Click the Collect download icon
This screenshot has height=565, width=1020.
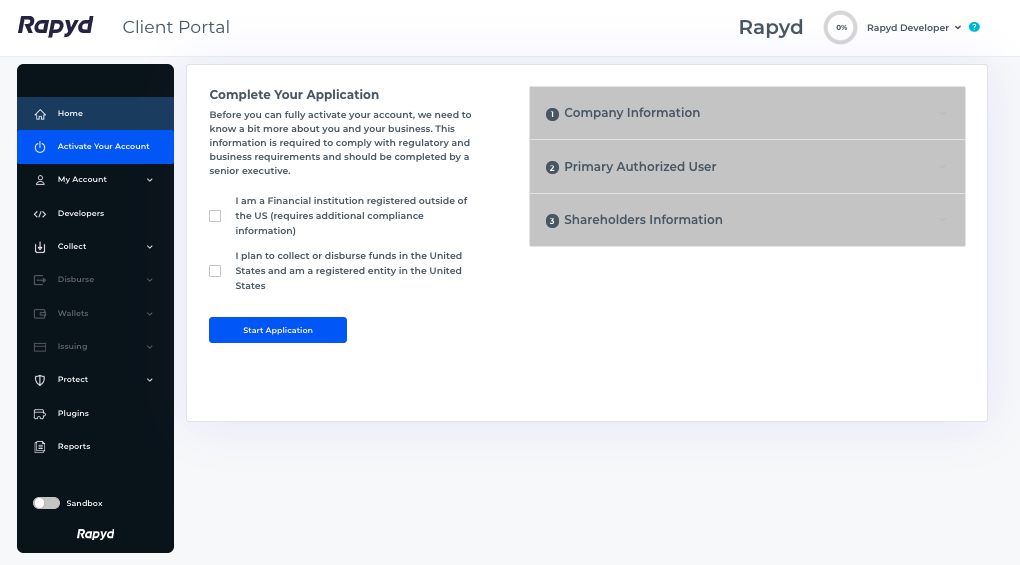click(x=40, y=247)
